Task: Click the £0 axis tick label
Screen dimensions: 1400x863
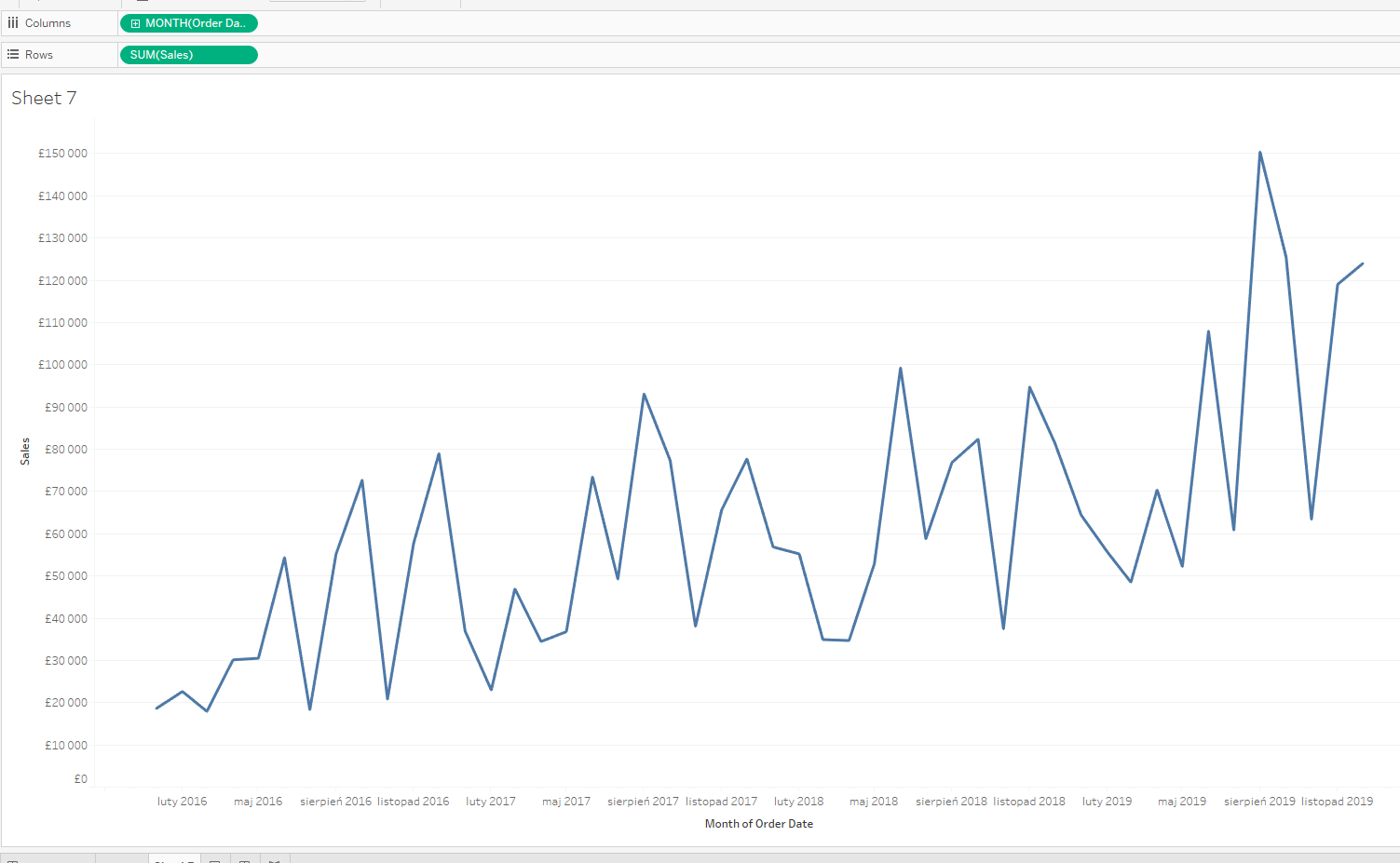Action: (81, 779)
